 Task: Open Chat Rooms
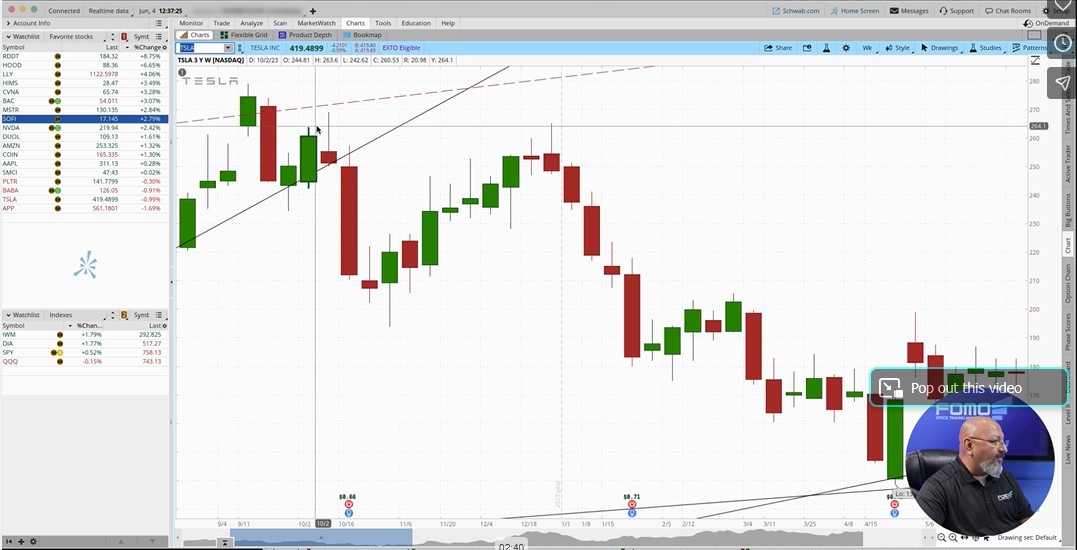click(x=1008, y=11)
